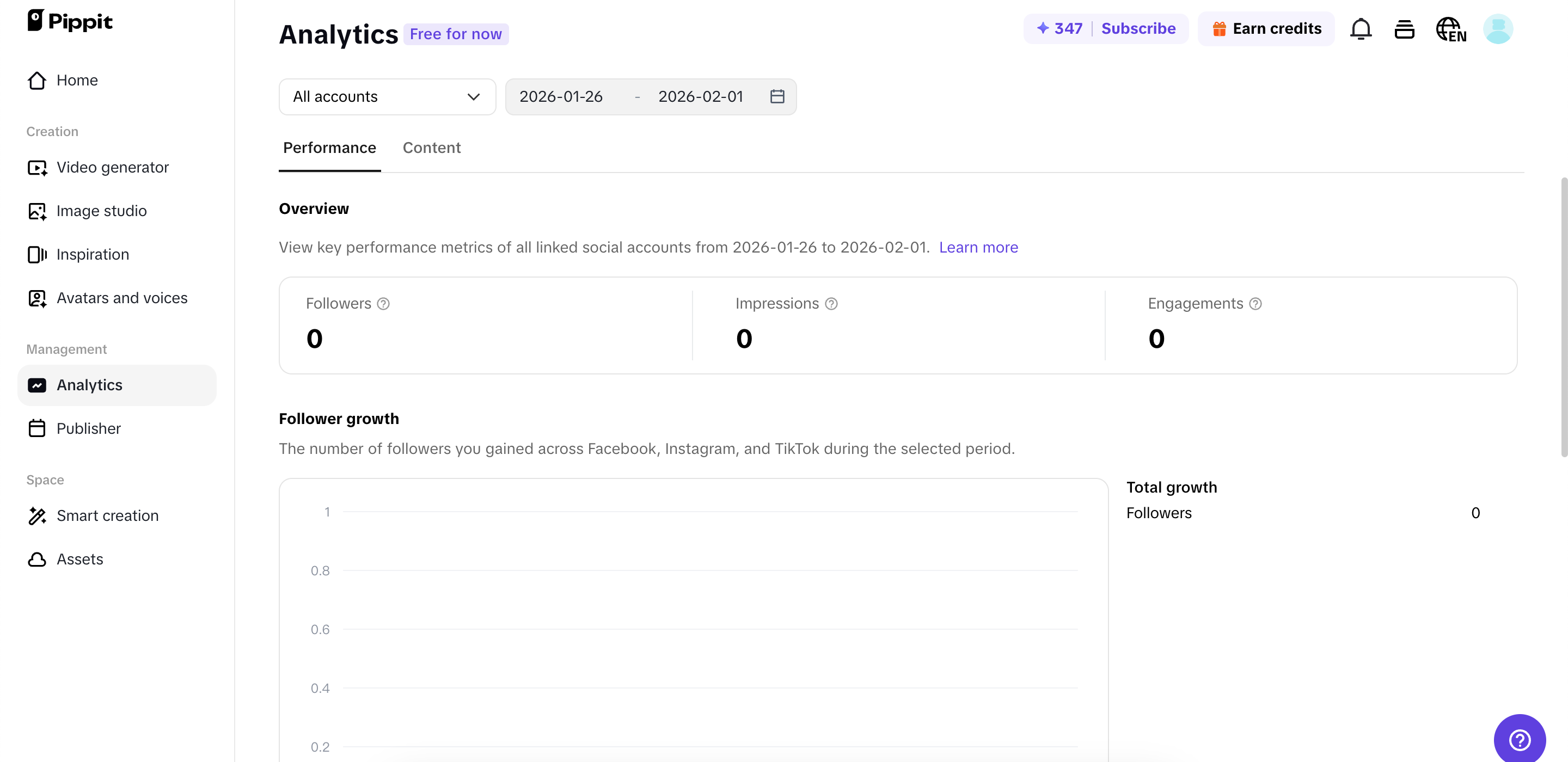1568x762 pixels.
Task: Click the Followers info question icon
Action: point(383,304)
